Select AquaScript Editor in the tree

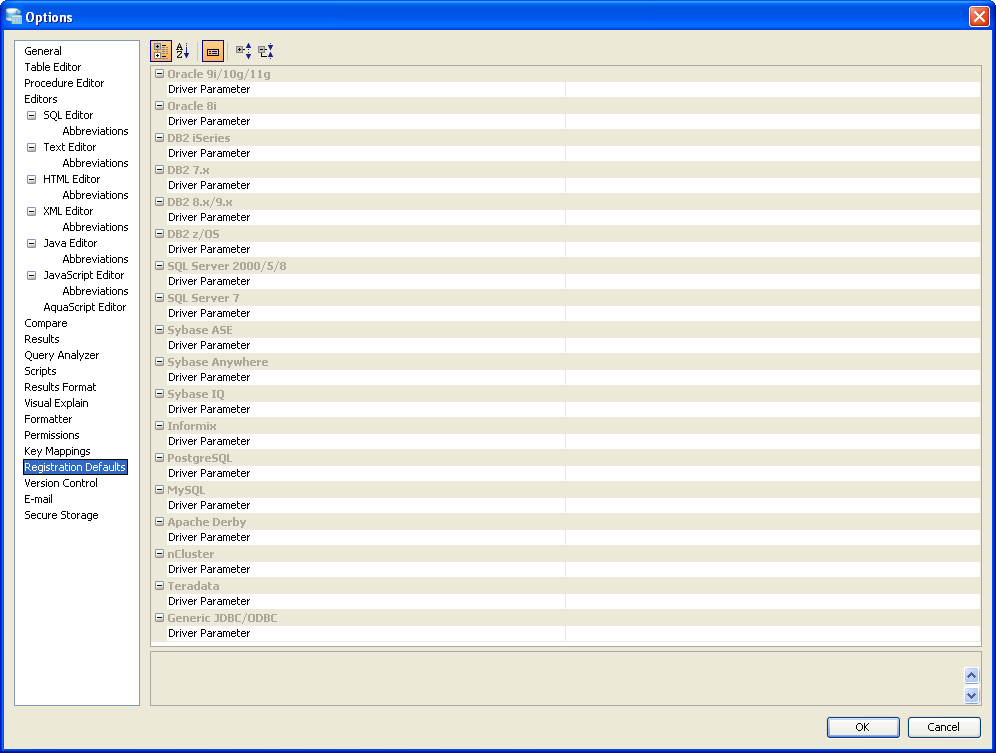tap(84, 307)
